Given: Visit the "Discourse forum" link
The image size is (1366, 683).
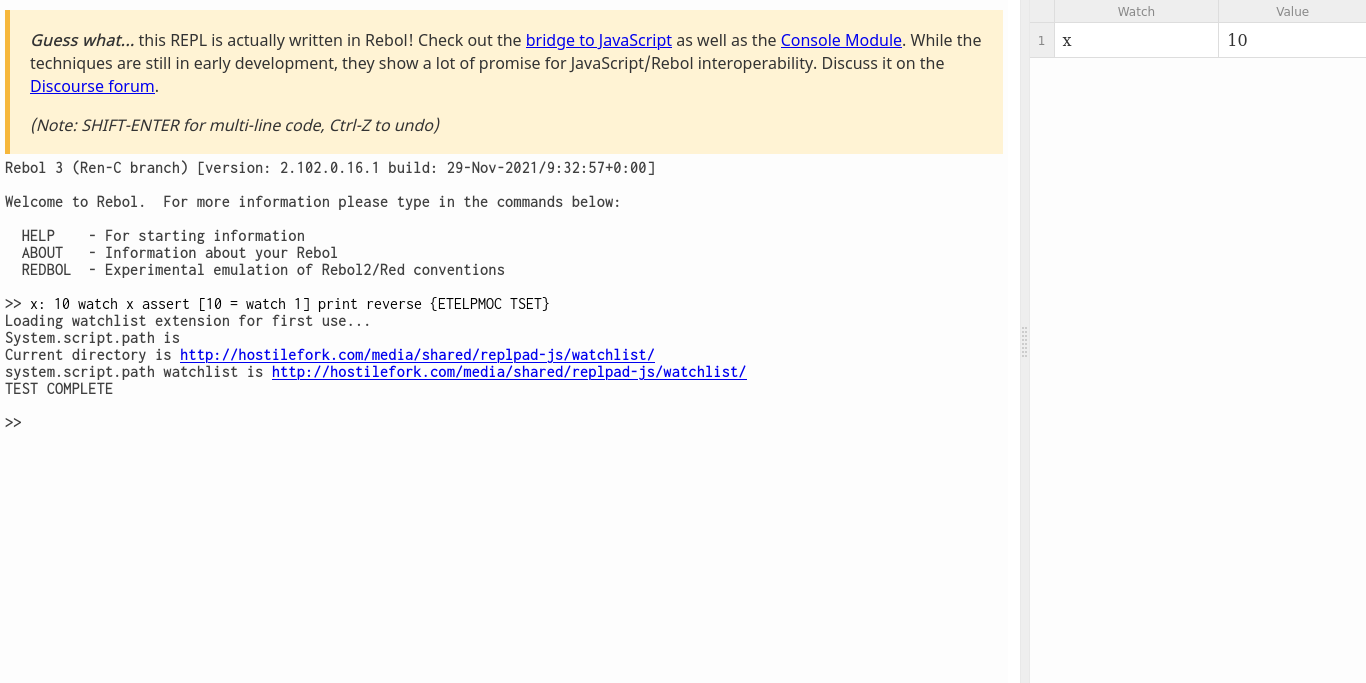Looking at the screenshot, I should pyautogui.click(x=92, y=86).
